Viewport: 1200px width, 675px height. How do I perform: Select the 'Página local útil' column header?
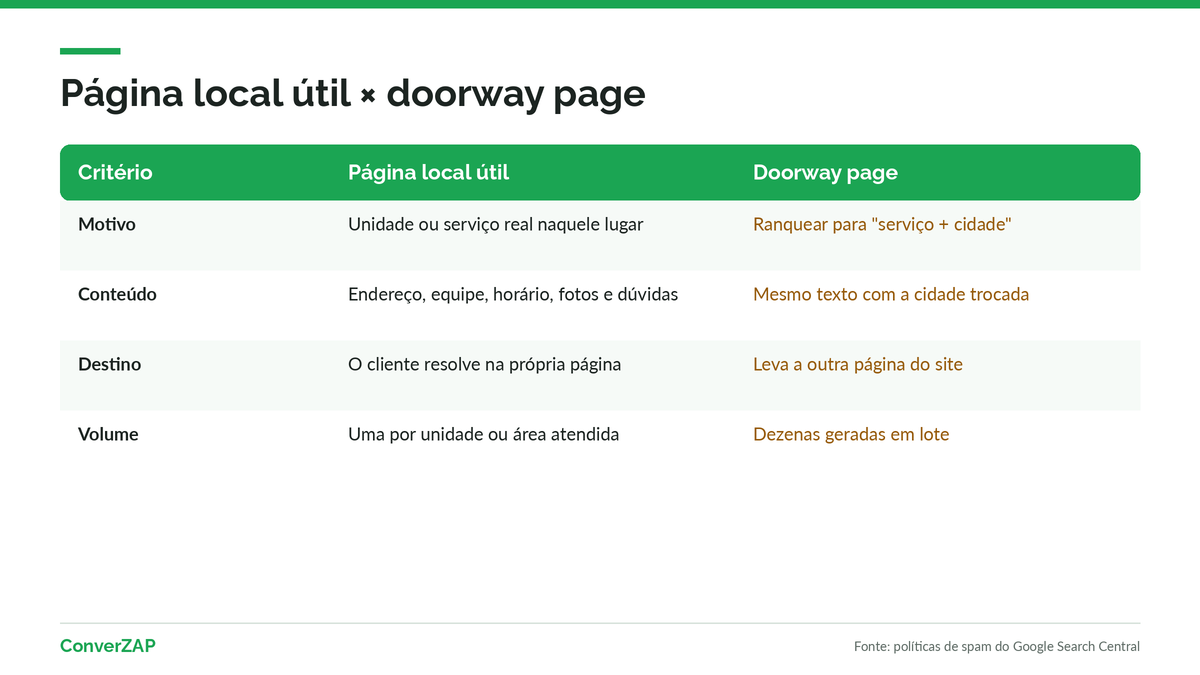pyautogui.click(x=428, y=172)
